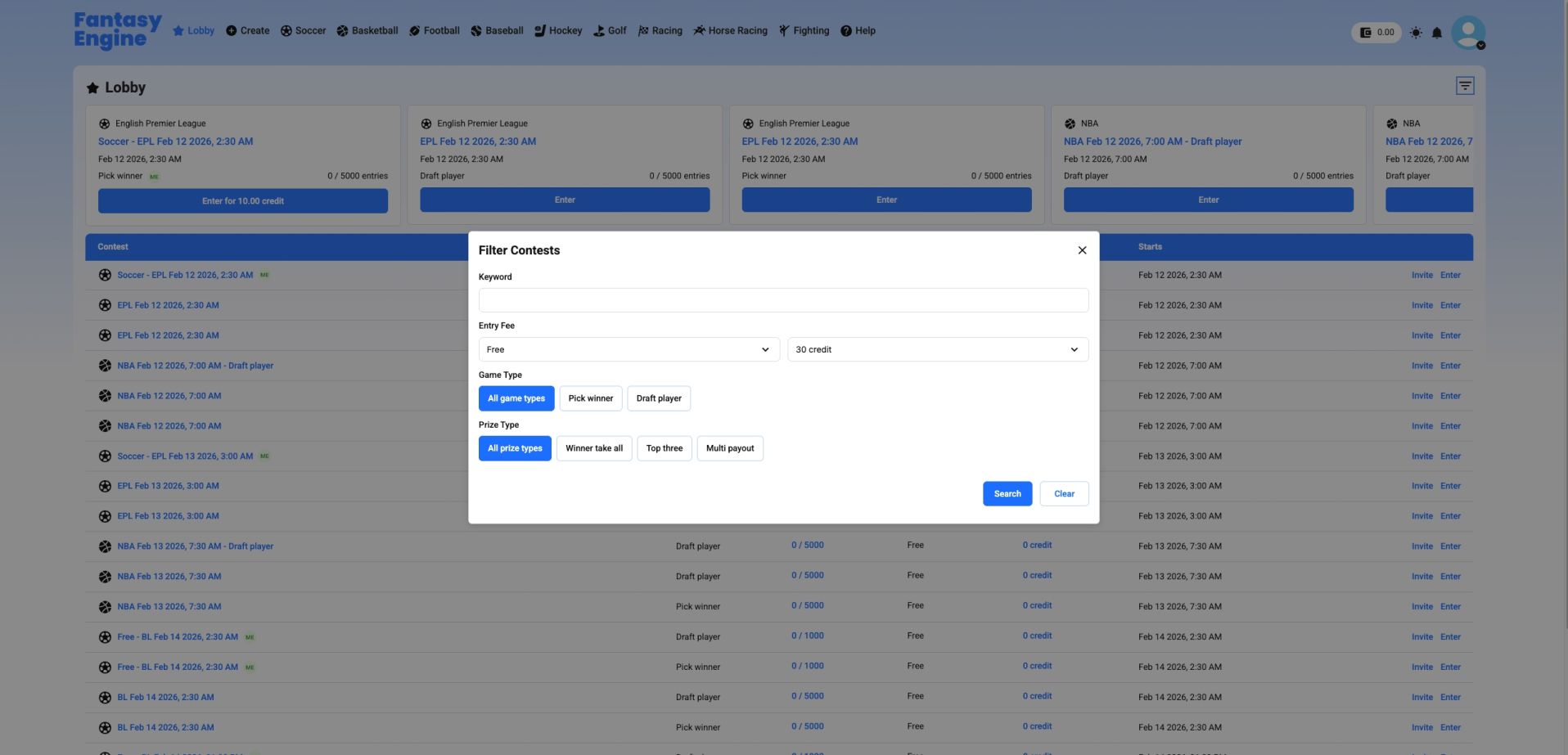
Task: Select 'Multi payout' prize type
Action: [x=730, y=448]
